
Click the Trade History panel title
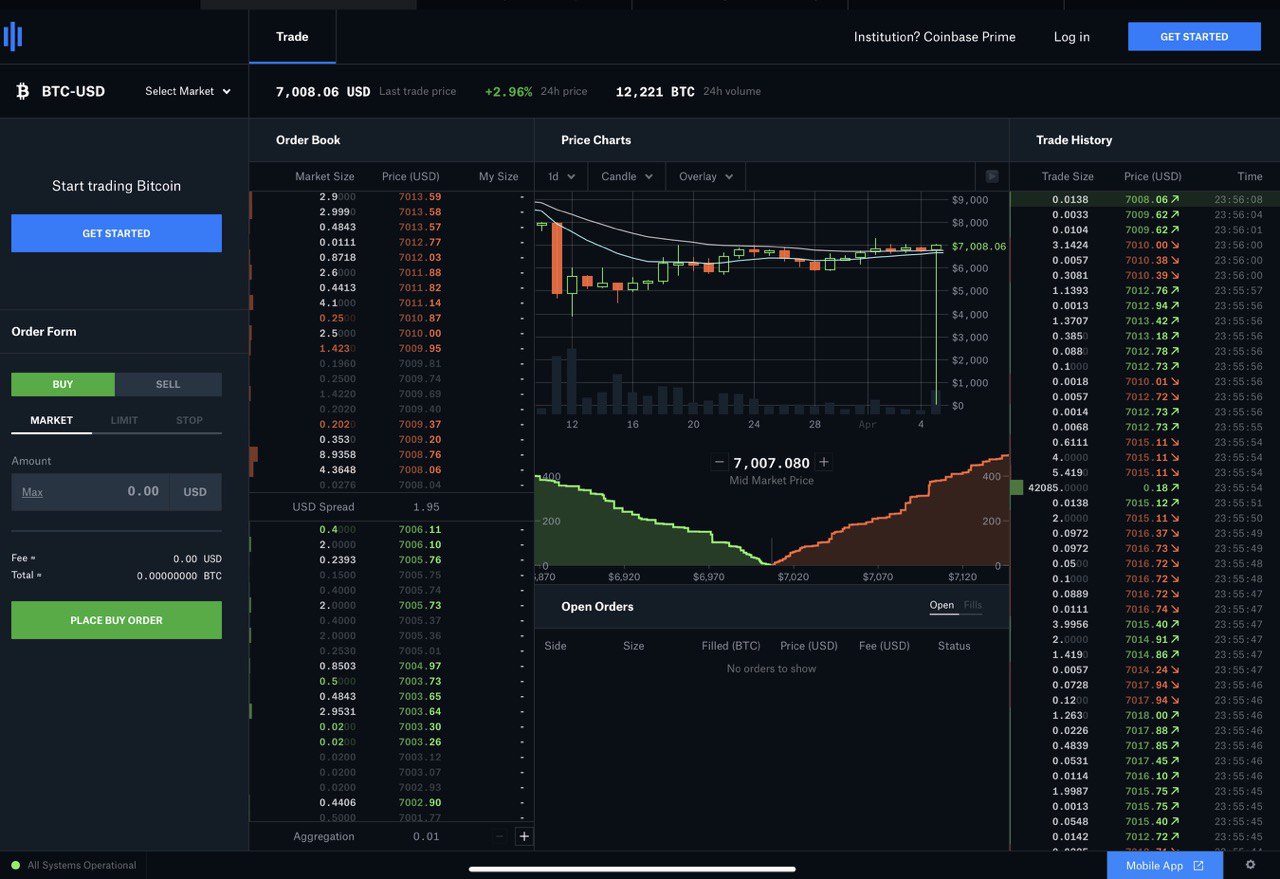click(x=1074, y=140)
